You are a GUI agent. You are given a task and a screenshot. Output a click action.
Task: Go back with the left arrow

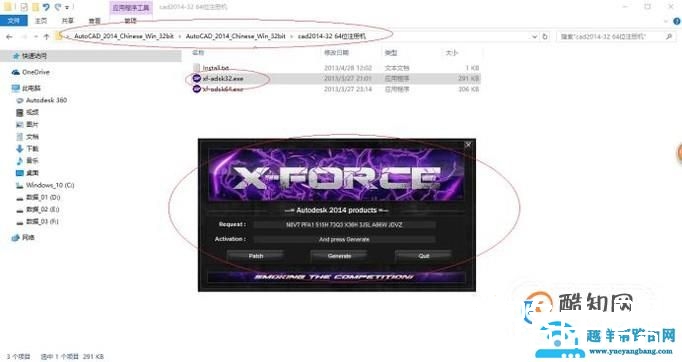pos(9,37)
